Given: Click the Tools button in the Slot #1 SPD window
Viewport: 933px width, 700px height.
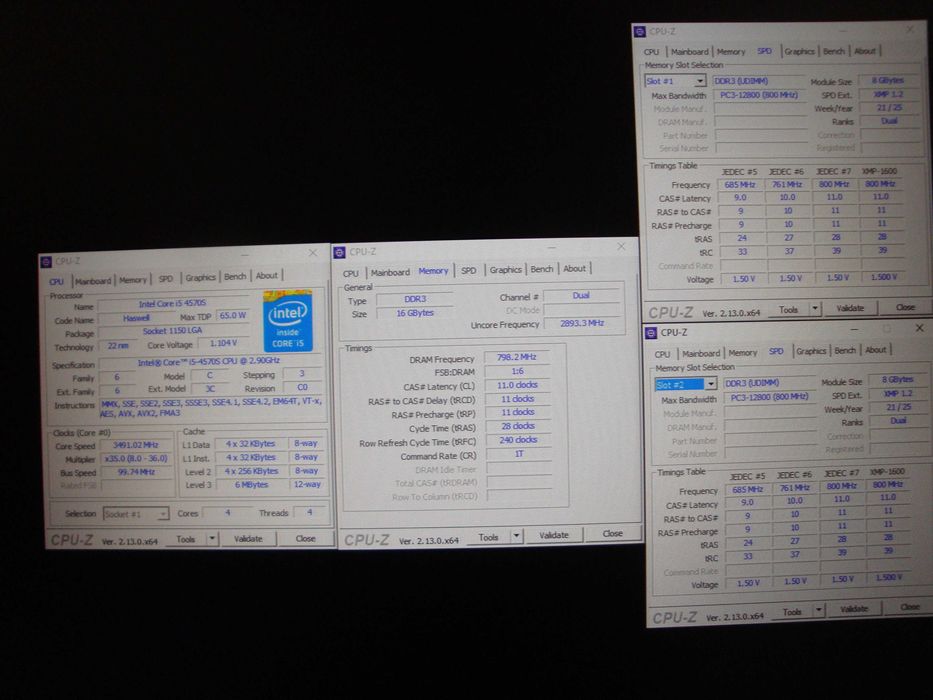Looking at the screenshot, I should (788, 309).
